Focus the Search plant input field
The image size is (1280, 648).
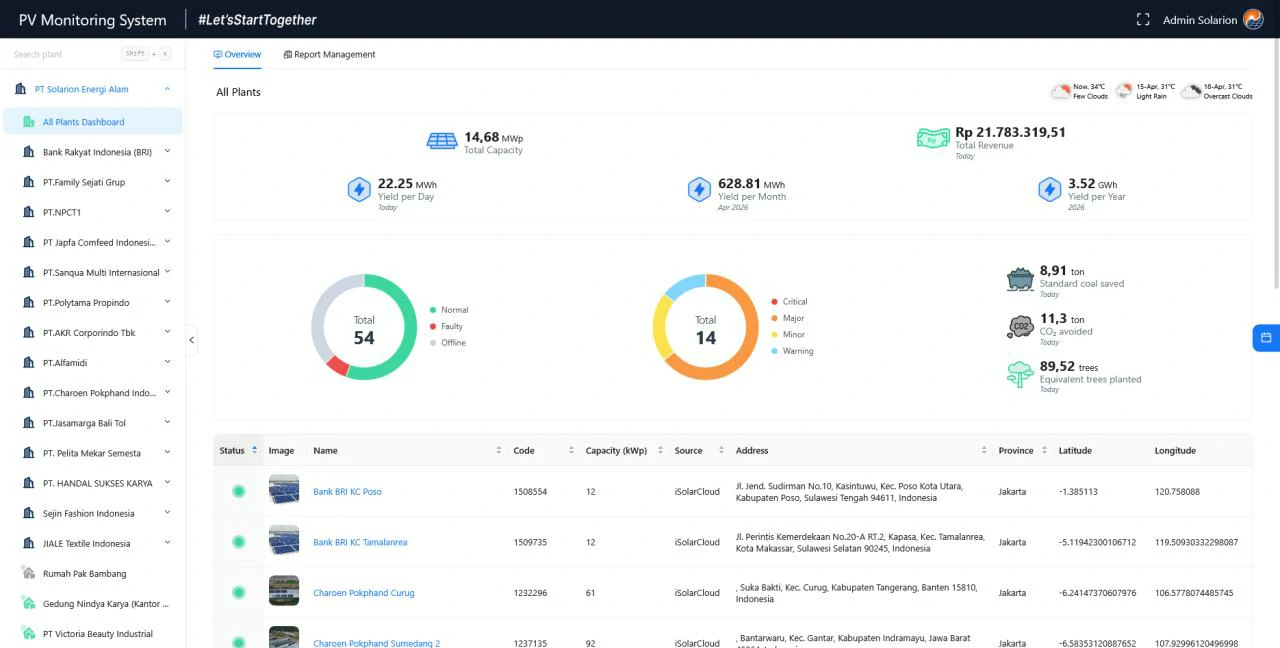[66, 54]
